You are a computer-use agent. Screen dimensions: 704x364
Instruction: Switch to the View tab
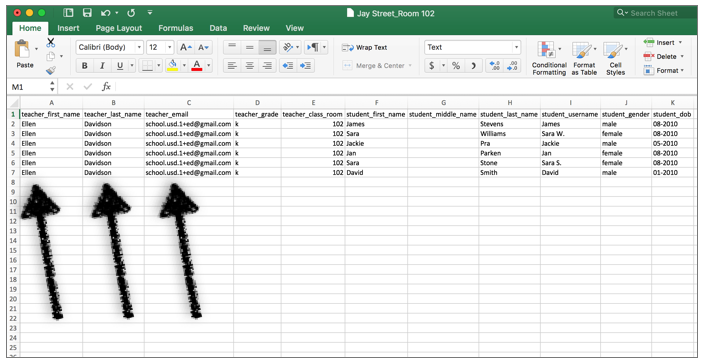coord(295,28)
